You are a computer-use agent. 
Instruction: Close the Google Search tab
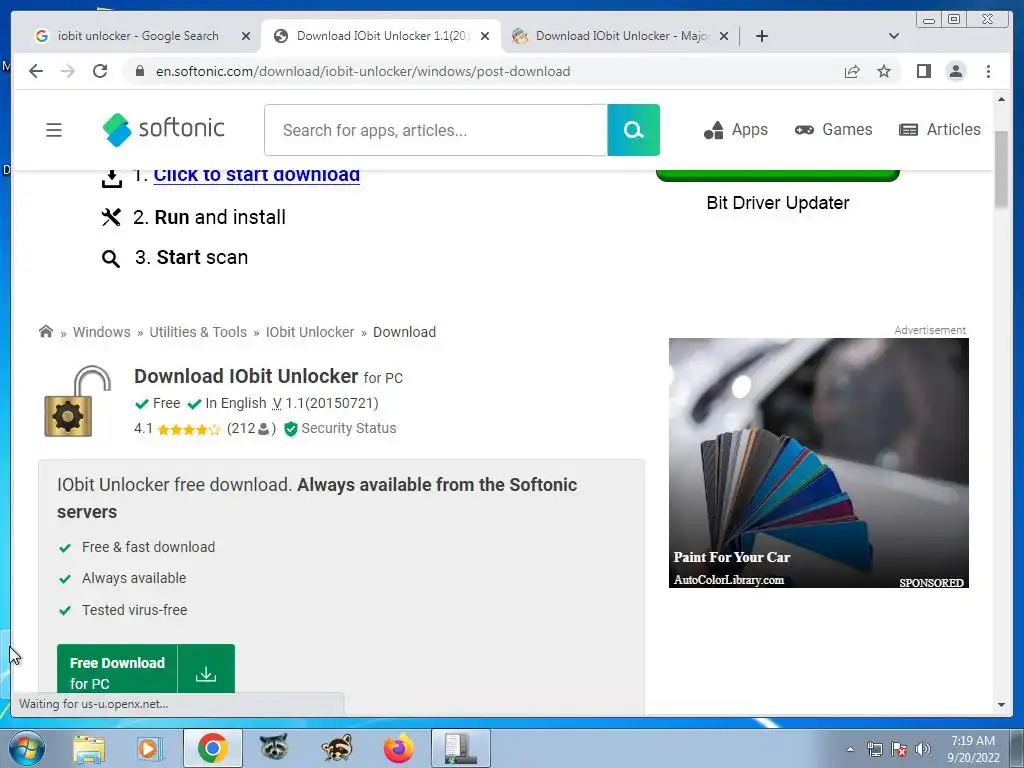pos(246,37)
